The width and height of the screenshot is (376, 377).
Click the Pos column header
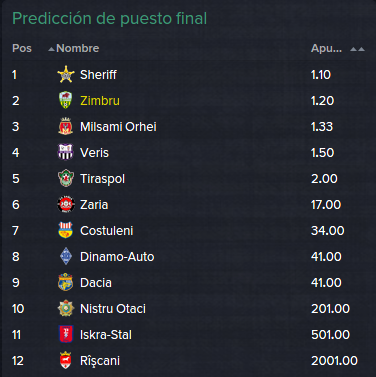click(22, 48)
